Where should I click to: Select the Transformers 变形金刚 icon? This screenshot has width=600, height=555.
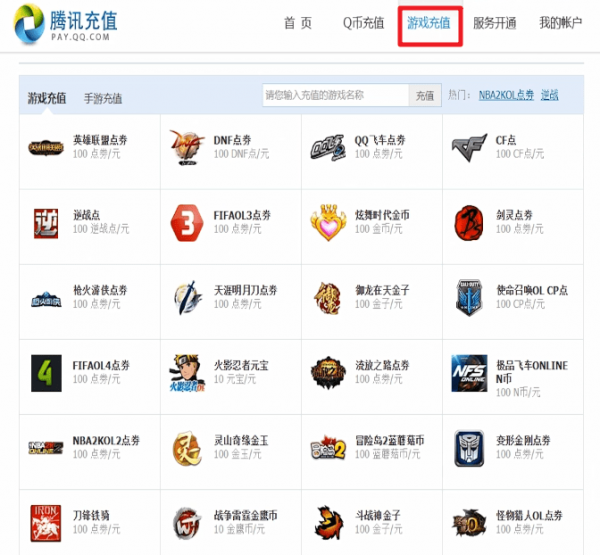(x=469, y=448)
